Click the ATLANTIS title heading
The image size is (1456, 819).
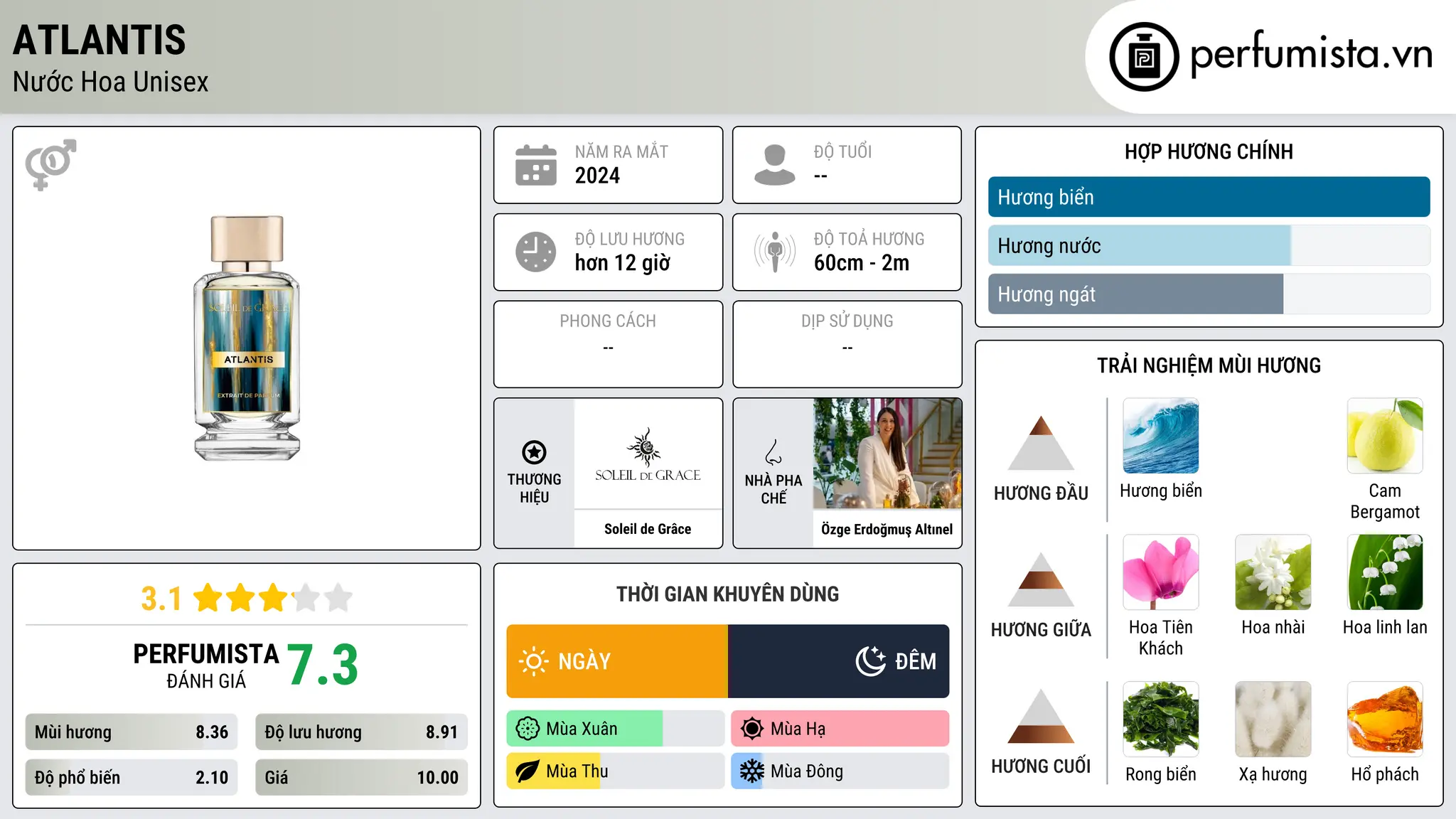(100, 40)
